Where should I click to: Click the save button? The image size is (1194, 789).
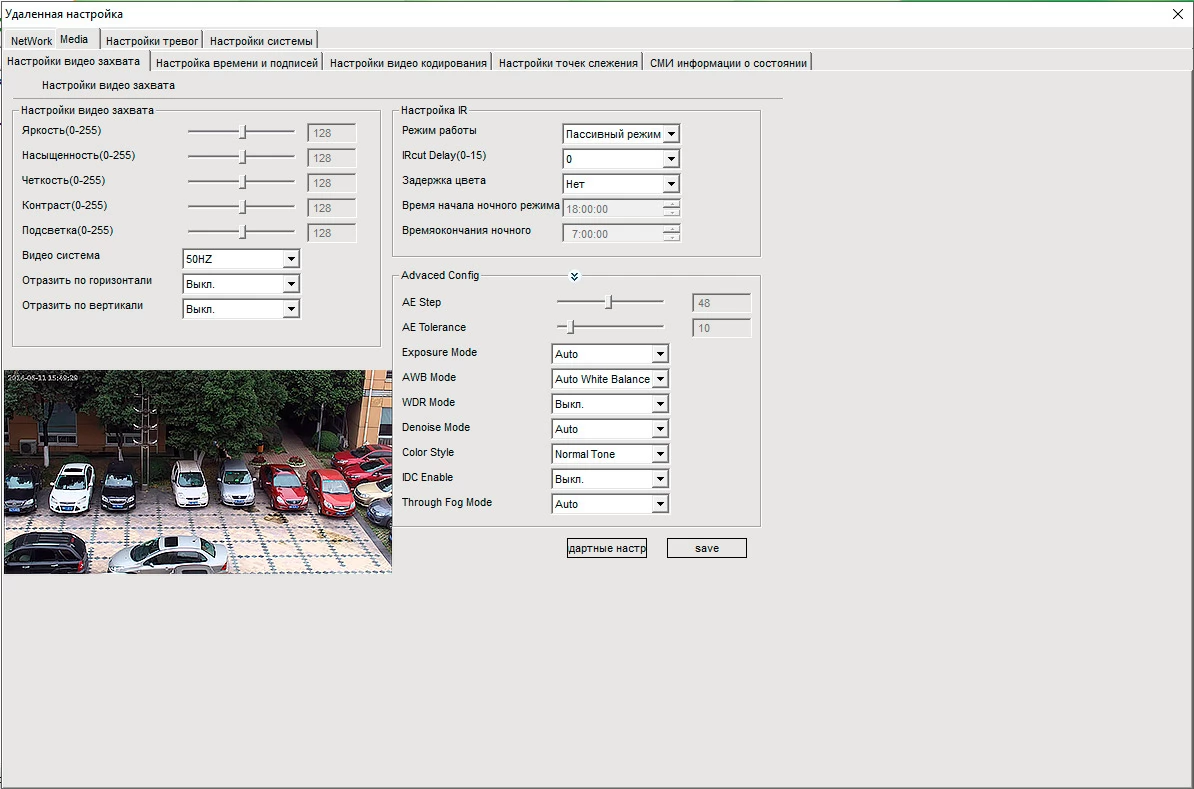707,548
